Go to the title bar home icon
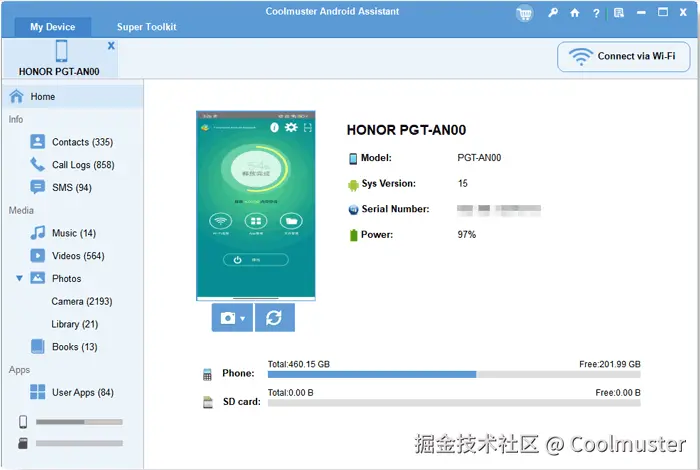Screen dimensions: 700x470 click(575, 13)
